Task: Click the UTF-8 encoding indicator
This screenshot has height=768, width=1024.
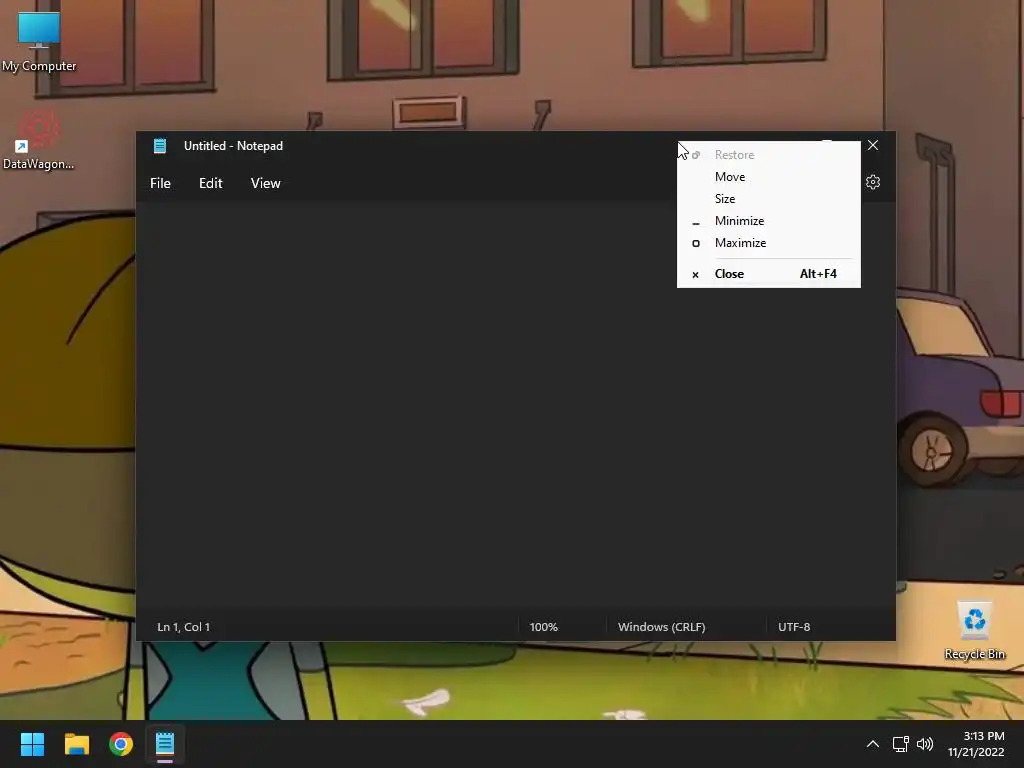Action: coord(794,627)
